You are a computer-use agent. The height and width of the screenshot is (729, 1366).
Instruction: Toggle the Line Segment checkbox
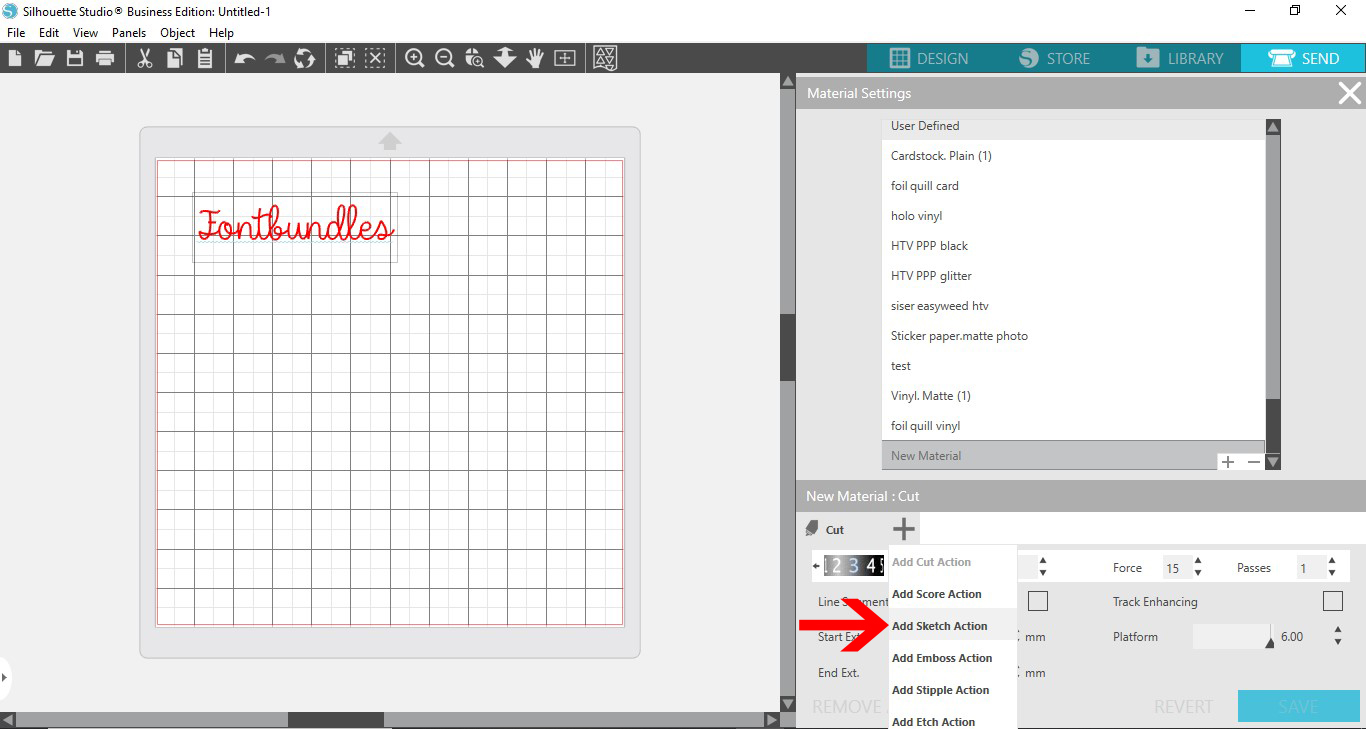pyautogui.click(x=1038, y=601)
